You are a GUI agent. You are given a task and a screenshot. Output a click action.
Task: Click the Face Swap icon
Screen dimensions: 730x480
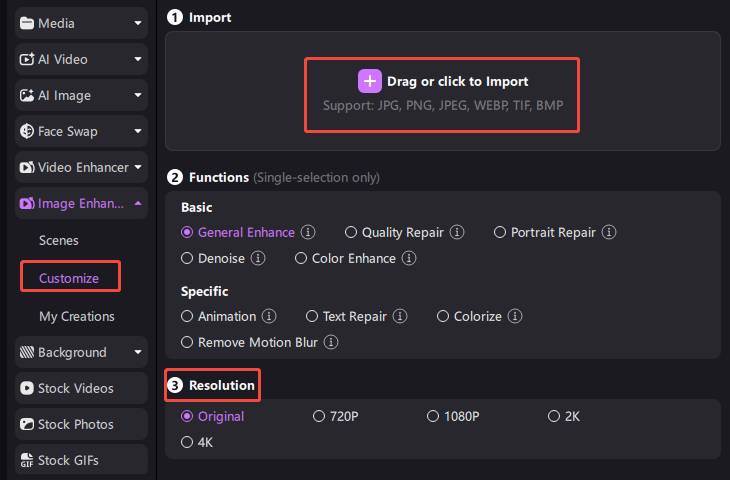pos(27,131)
